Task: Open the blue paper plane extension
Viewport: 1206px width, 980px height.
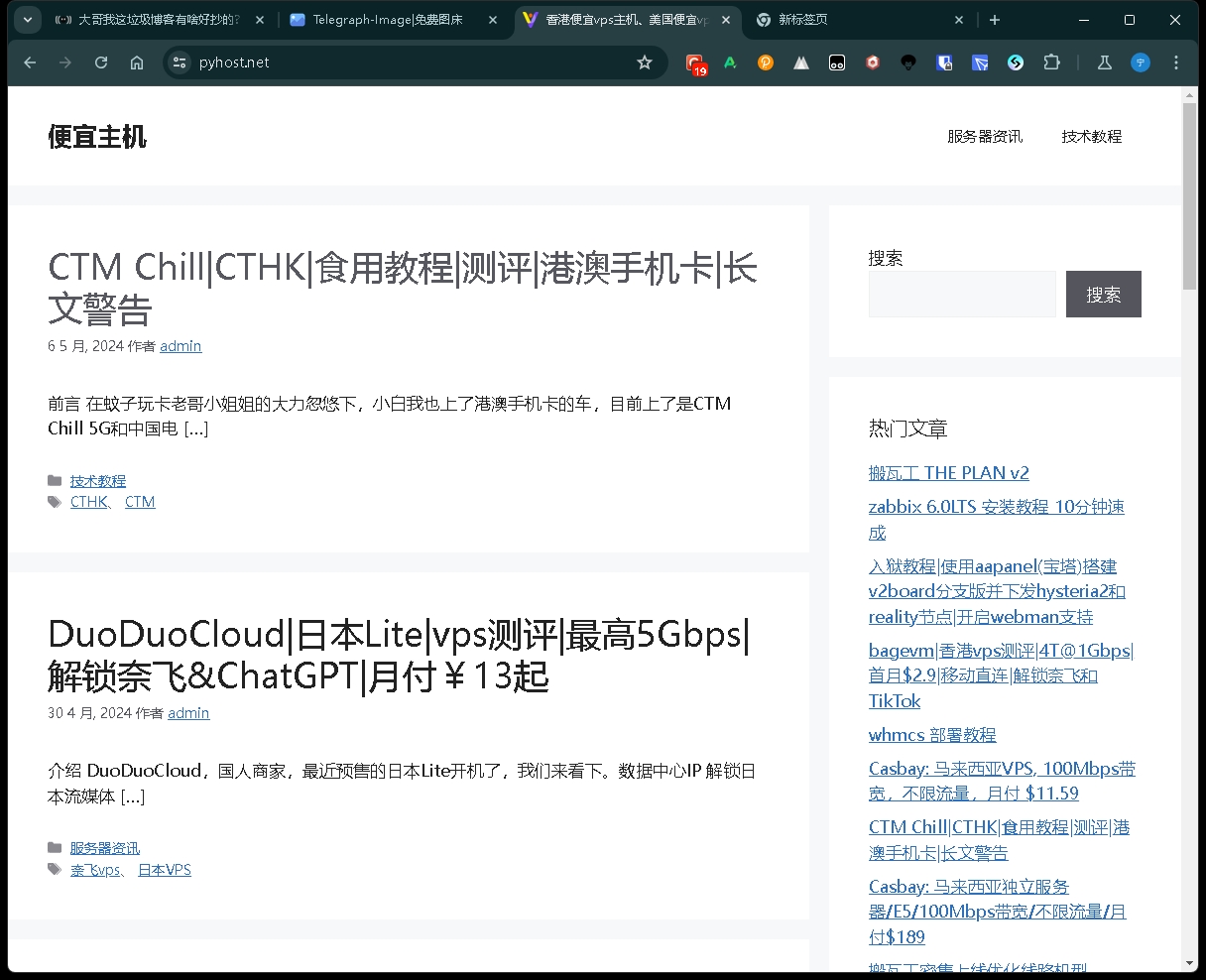Action: tap(980, 62)
